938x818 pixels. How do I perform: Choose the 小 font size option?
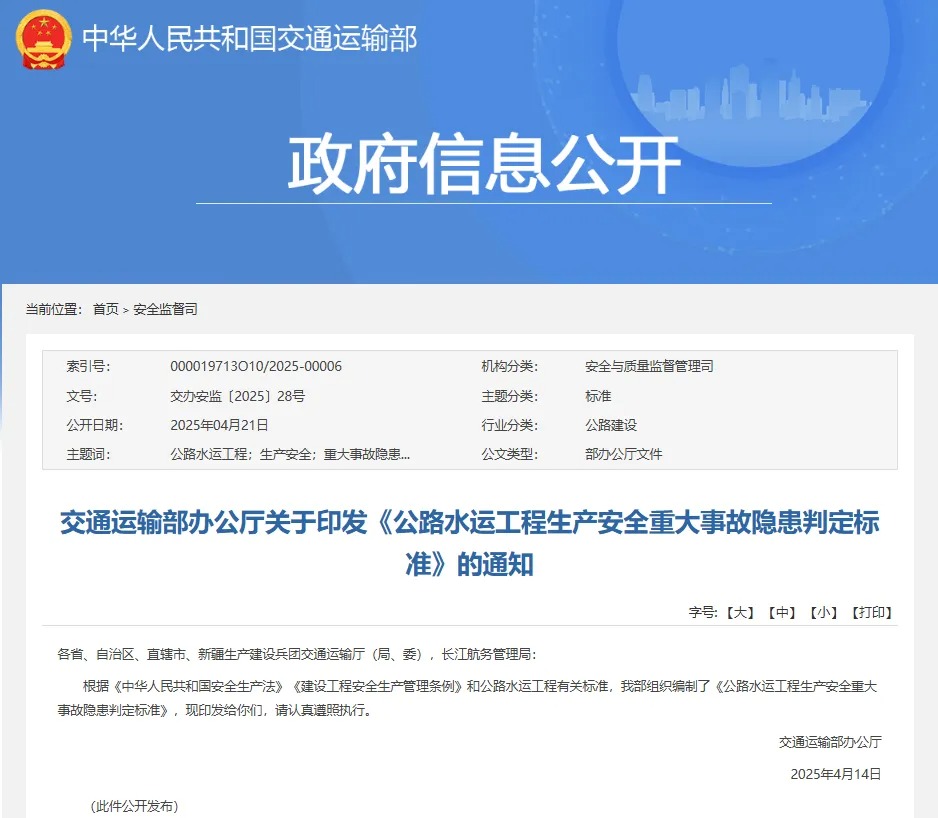[x=824, y=612]
